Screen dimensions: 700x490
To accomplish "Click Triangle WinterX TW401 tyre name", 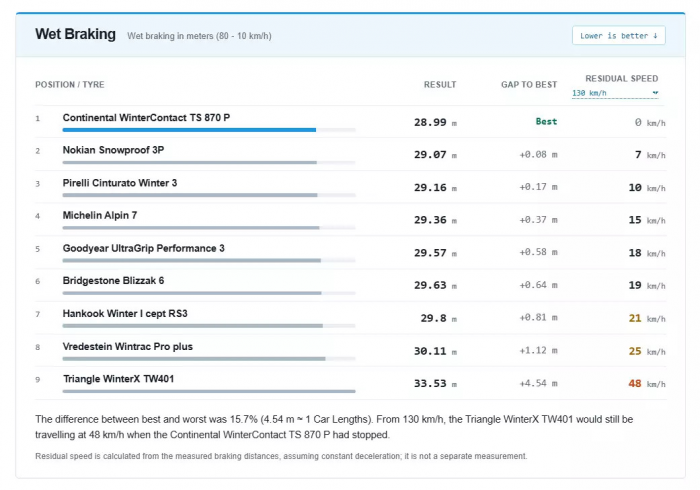I will coord(118,379).
